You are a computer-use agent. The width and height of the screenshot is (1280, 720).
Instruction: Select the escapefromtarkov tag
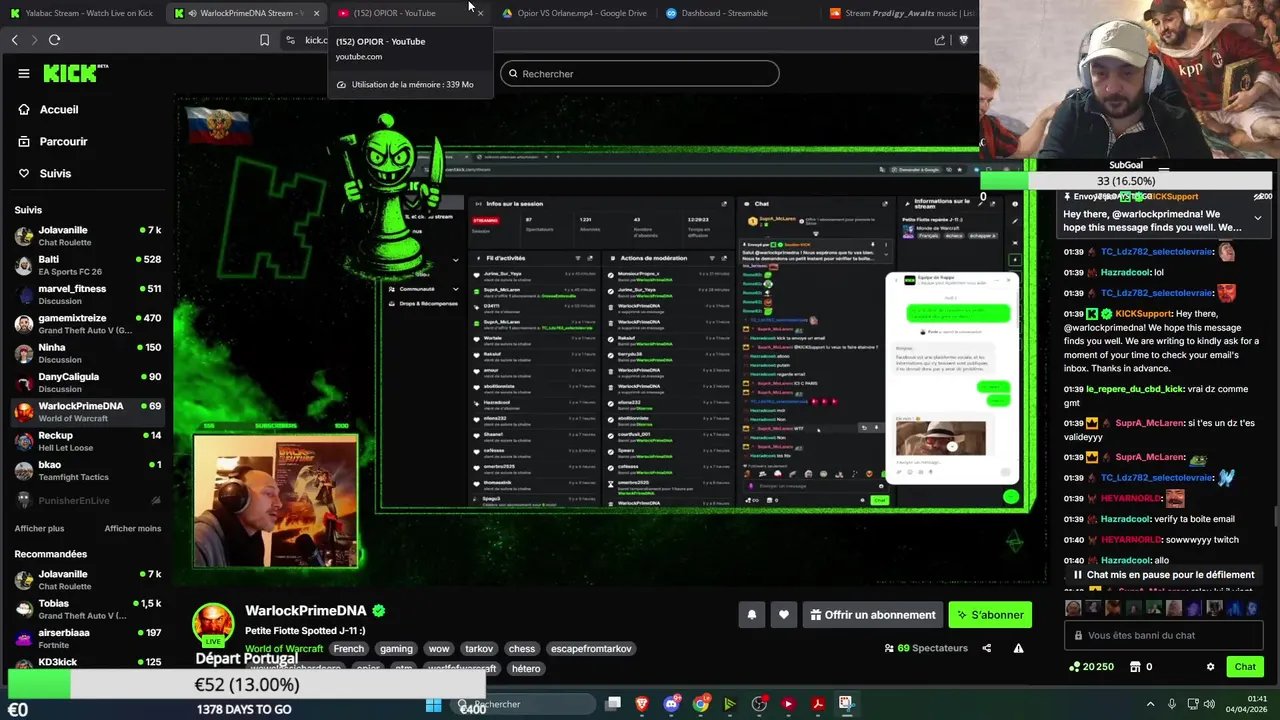591,649
